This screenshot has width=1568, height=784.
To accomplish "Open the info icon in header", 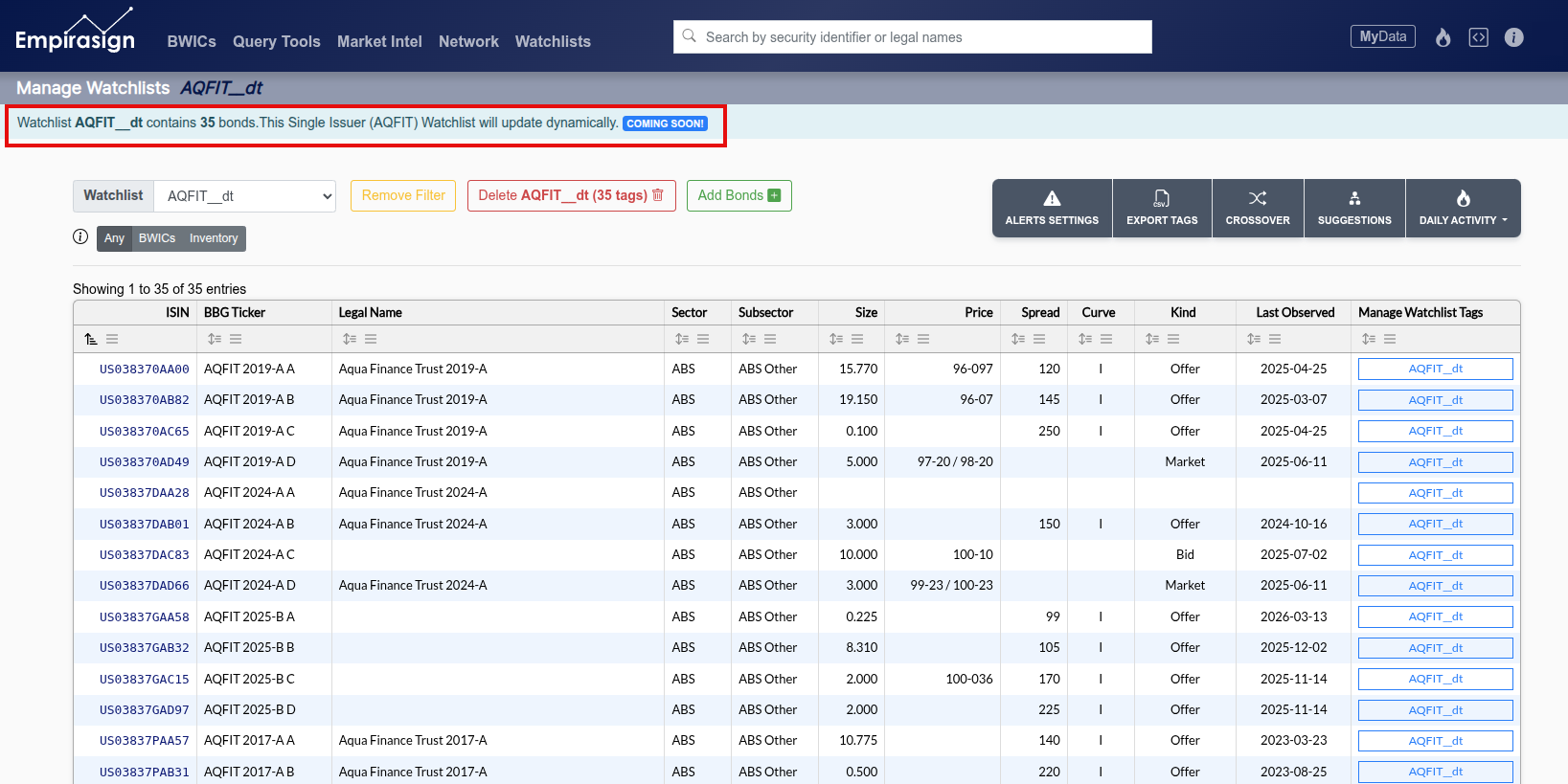I will [x=1513, y=37].
